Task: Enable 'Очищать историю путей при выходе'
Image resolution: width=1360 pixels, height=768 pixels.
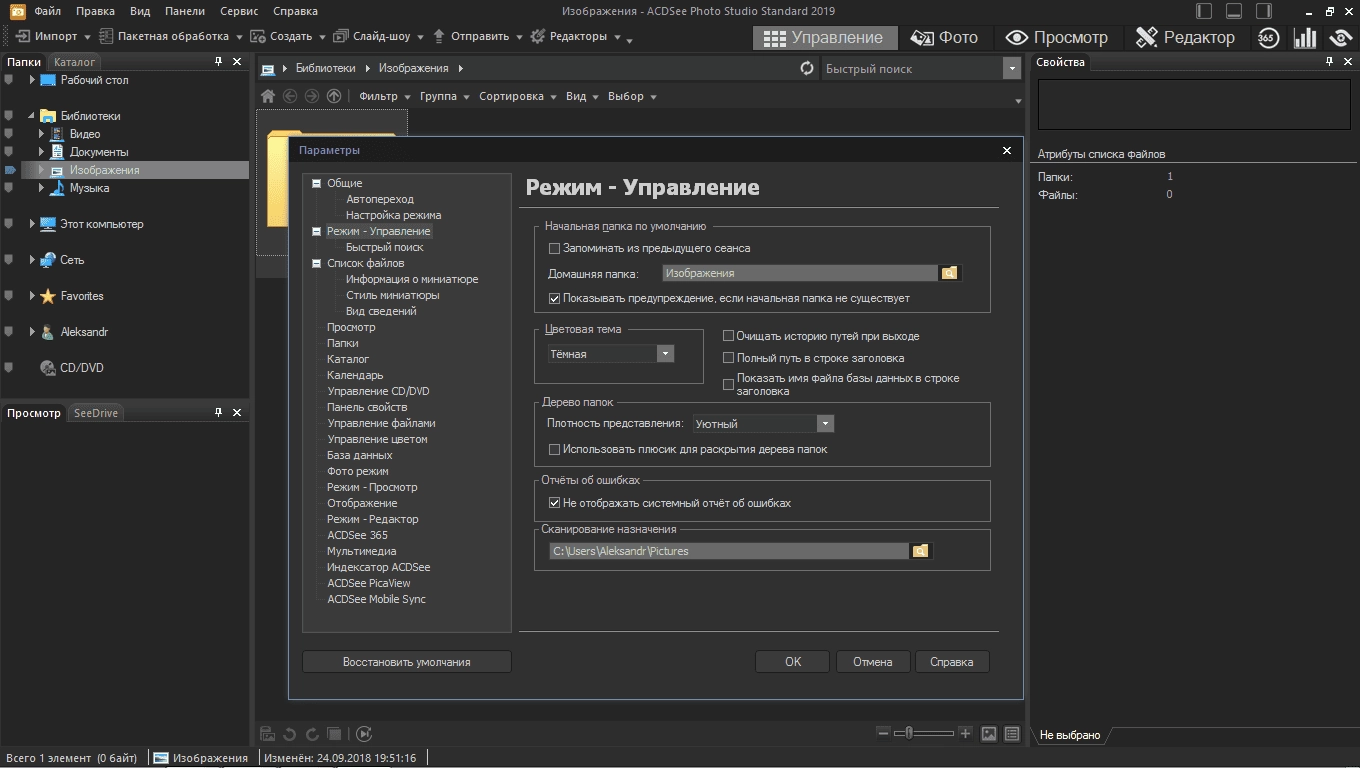Action: click(728, 336)
